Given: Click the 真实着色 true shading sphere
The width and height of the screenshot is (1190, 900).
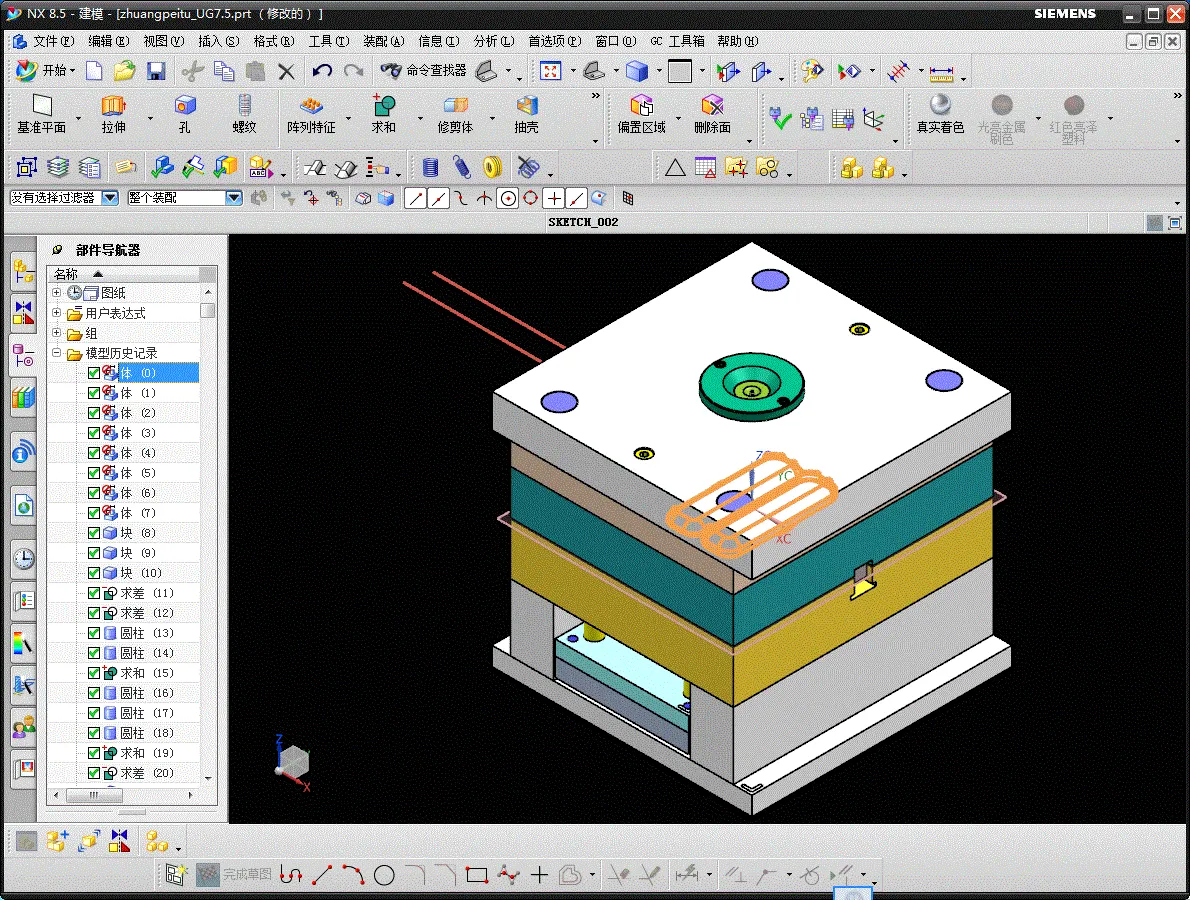Looking at the screenshot, I should [940, 106].
